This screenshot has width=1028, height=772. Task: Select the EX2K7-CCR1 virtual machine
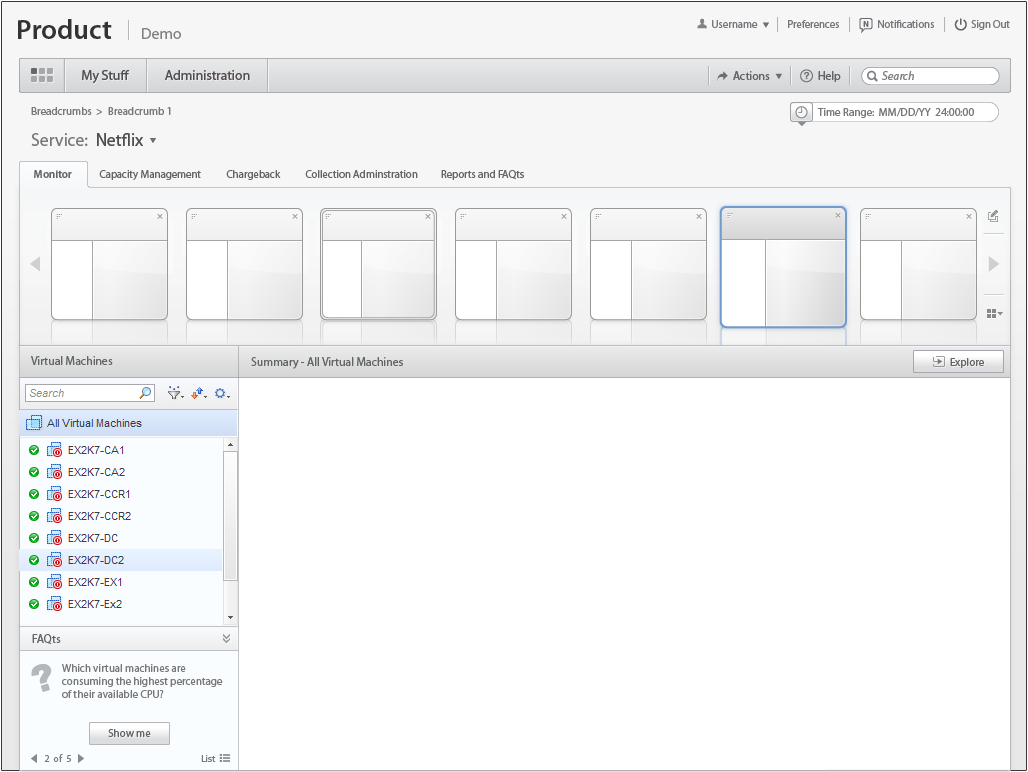pyautogui.click(x=99, y=494)
